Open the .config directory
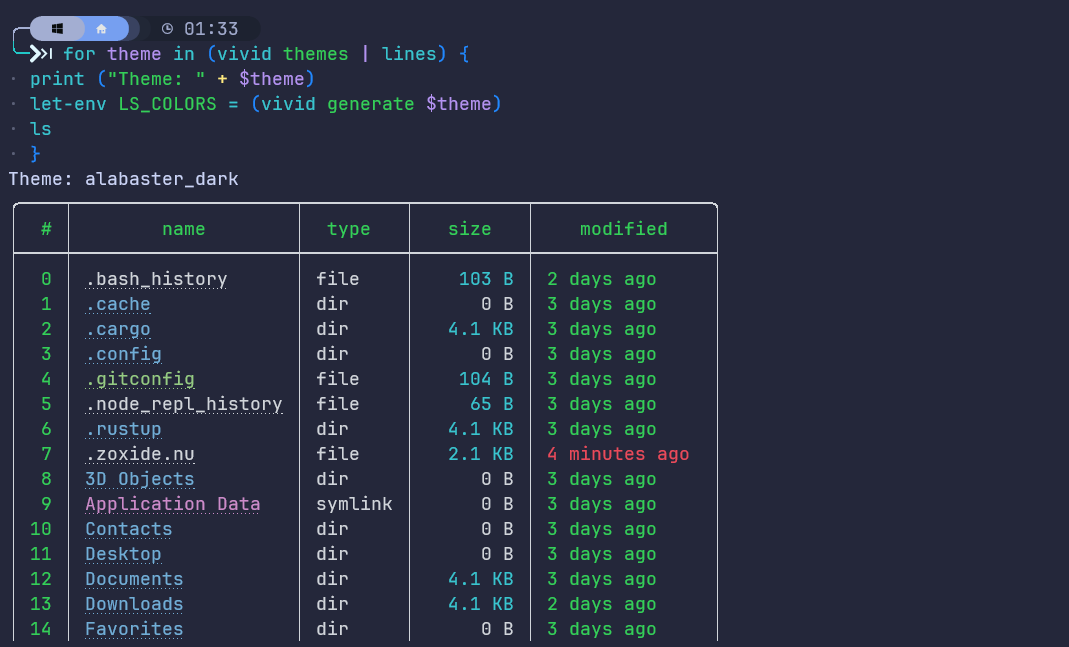 pyautogui.click(x=123, y=354)
